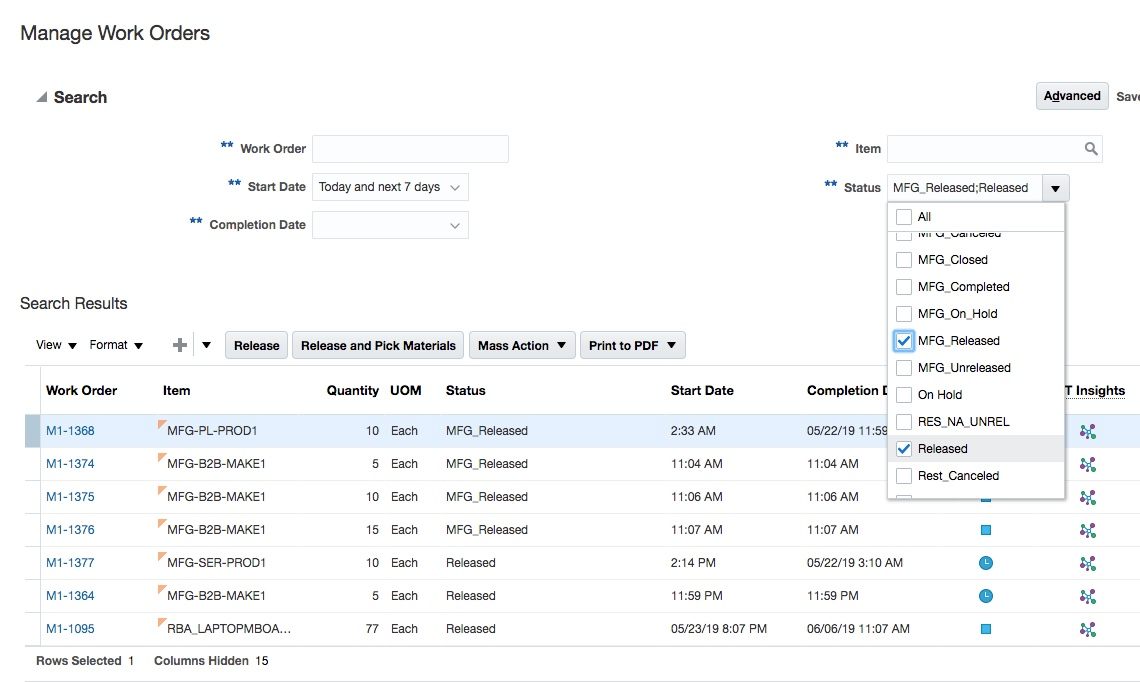Open work order M1-1095 link
This screenshot has height=682, width=1140.
(71, 629)
